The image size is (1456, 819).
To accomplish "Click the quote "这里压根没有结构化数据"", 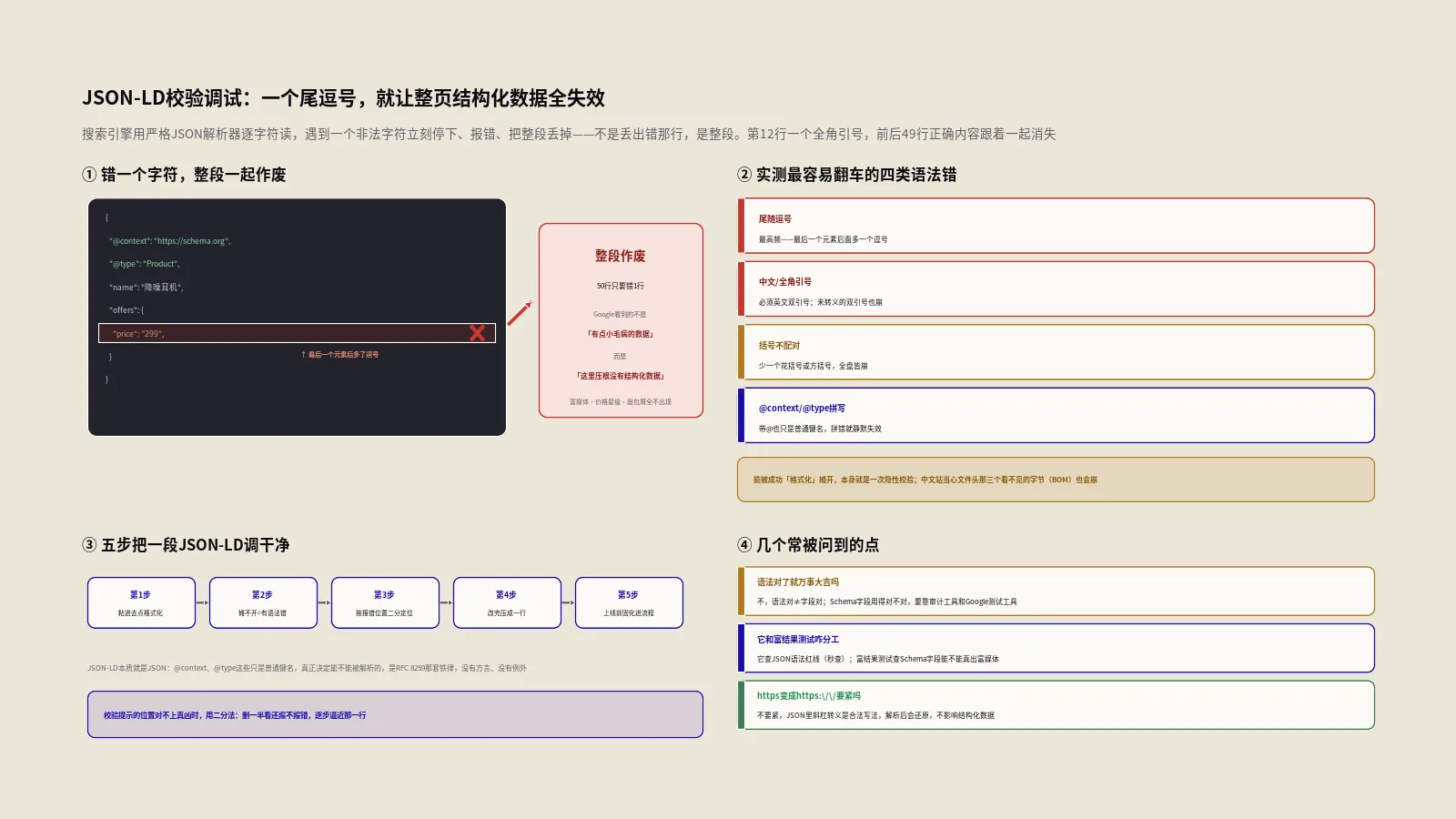I will (x=621, y=376).
